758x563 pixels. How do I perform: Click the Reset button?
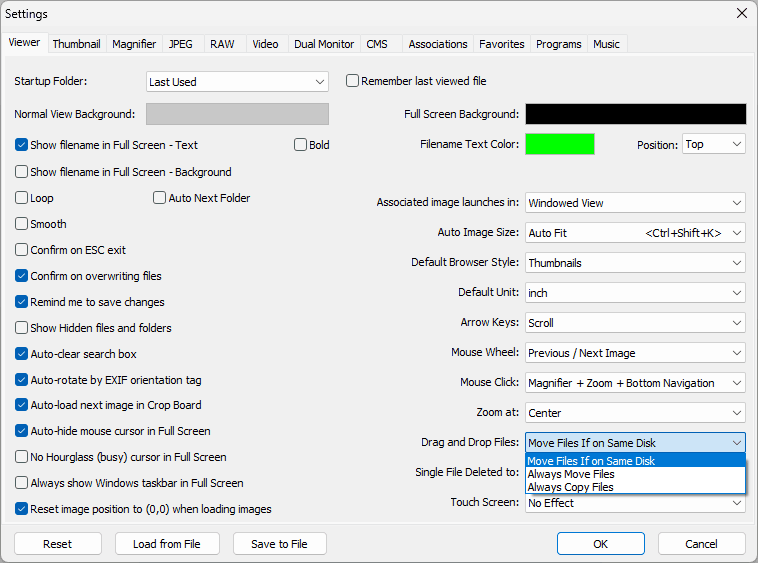pyautogui.click(x=58, y=544)
